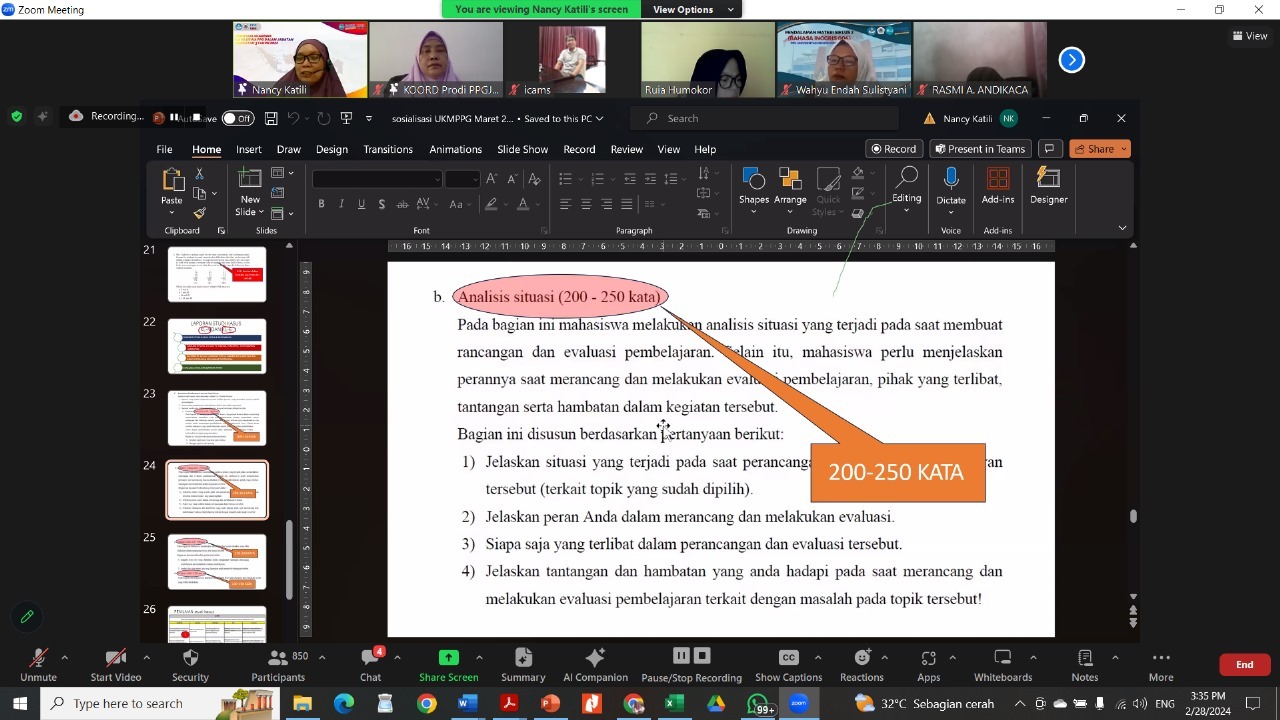1280x720 pixels.
Task: Open Google Chrome from taskbar
Action: [x=427, y=704]
